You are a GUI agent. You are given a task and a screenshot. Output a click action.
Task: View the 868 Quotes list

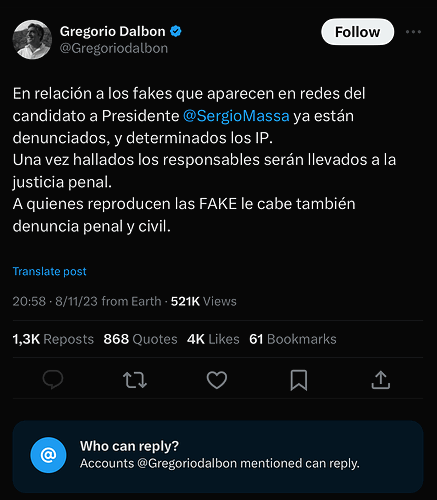click(x=140, y=339)
